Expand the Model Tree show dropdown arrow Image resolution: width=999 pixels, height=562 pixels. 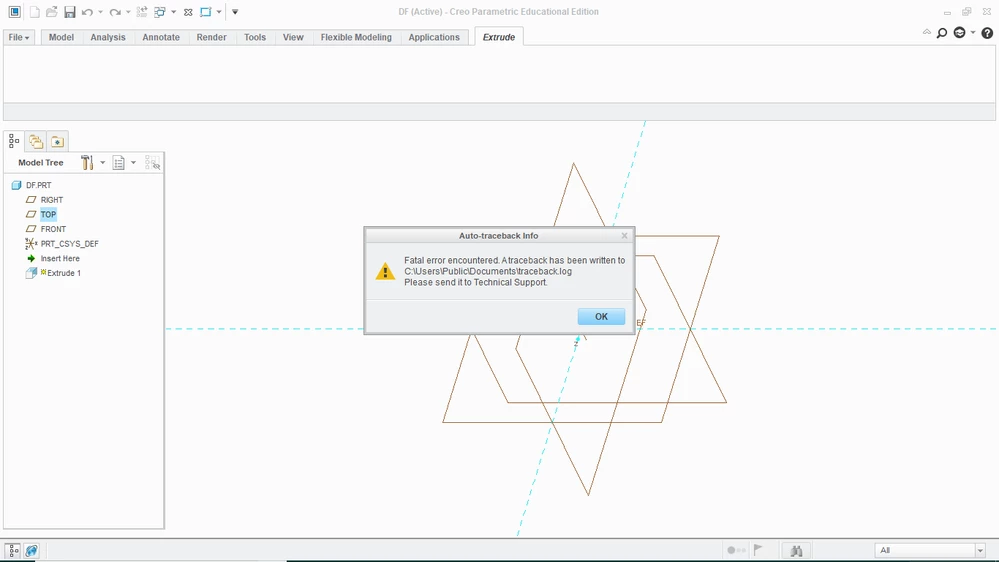coord(133,162)
